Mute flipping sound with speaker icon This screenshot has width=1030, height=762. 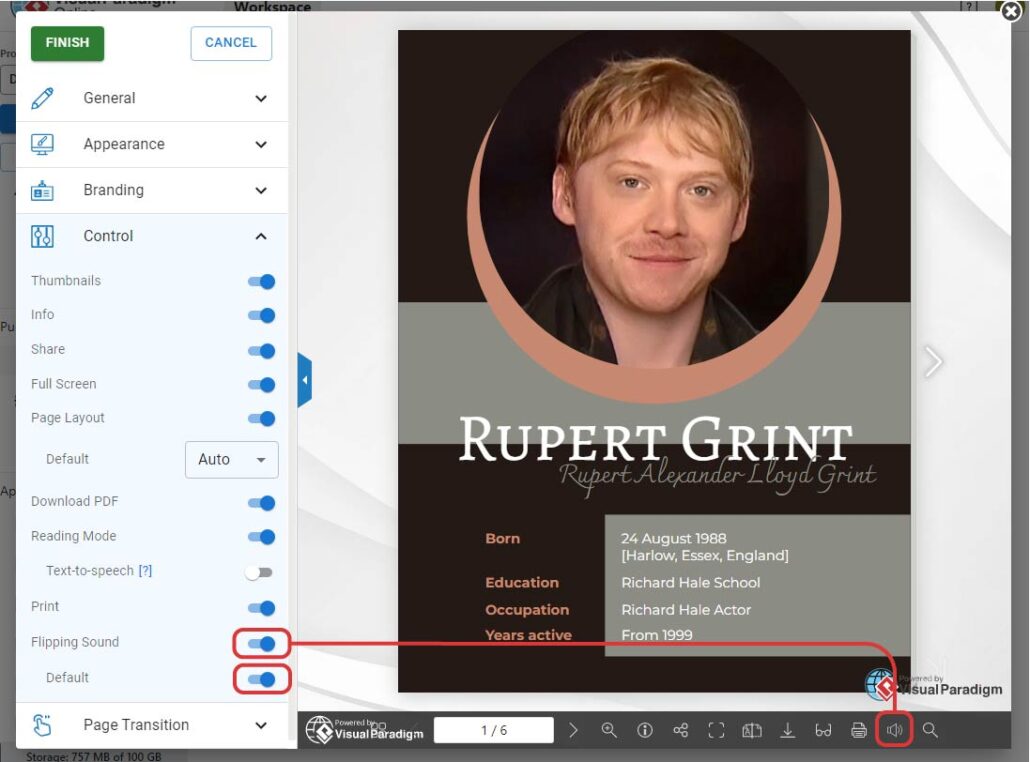click(x=895, y=730)
